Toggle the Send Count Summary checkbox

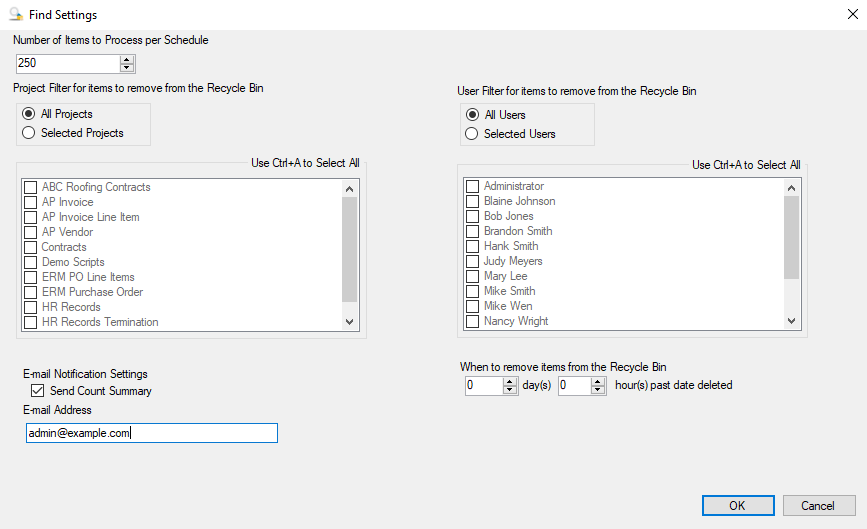(x=38, y=391)
